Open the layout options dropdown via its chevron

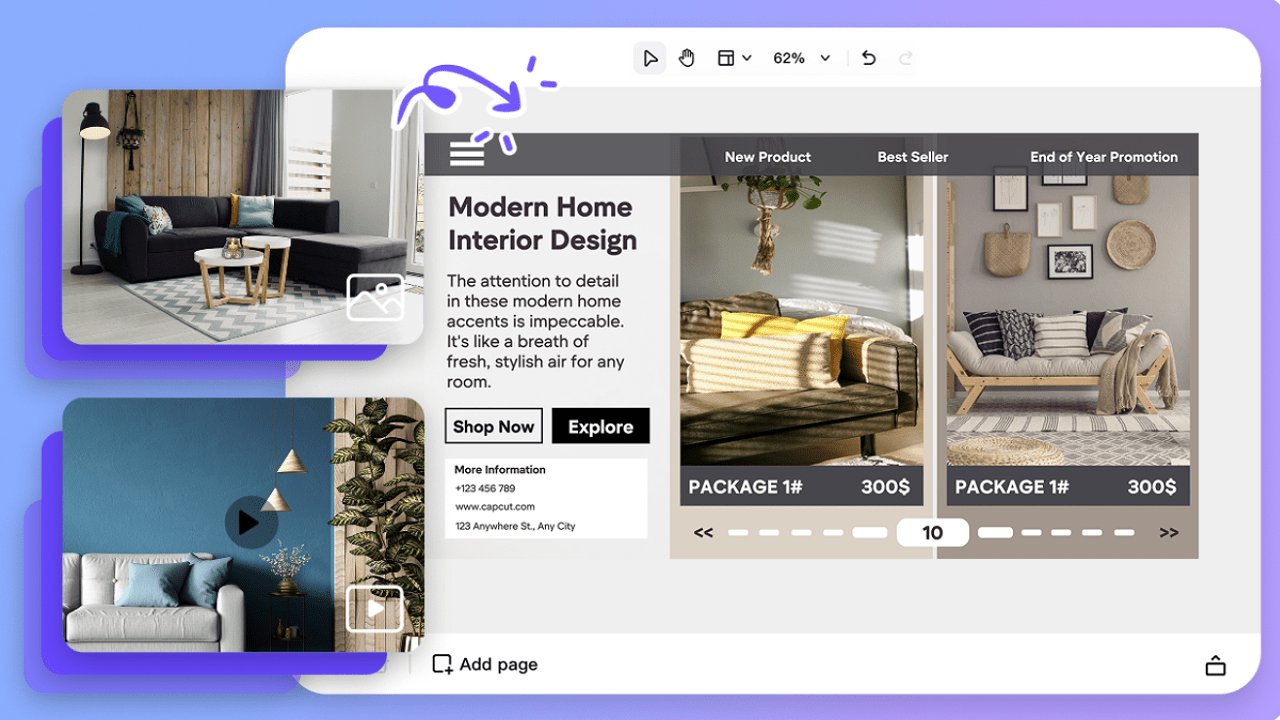748,57
